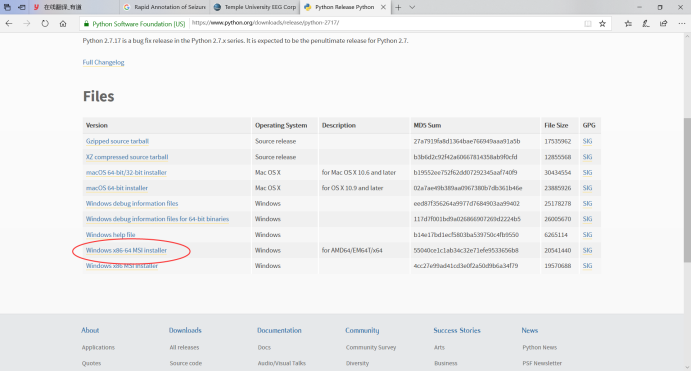This screenshot has width=692, height=371.
Task: Open the Audio/Visual Talks footer link
Action: pos(282,364)
